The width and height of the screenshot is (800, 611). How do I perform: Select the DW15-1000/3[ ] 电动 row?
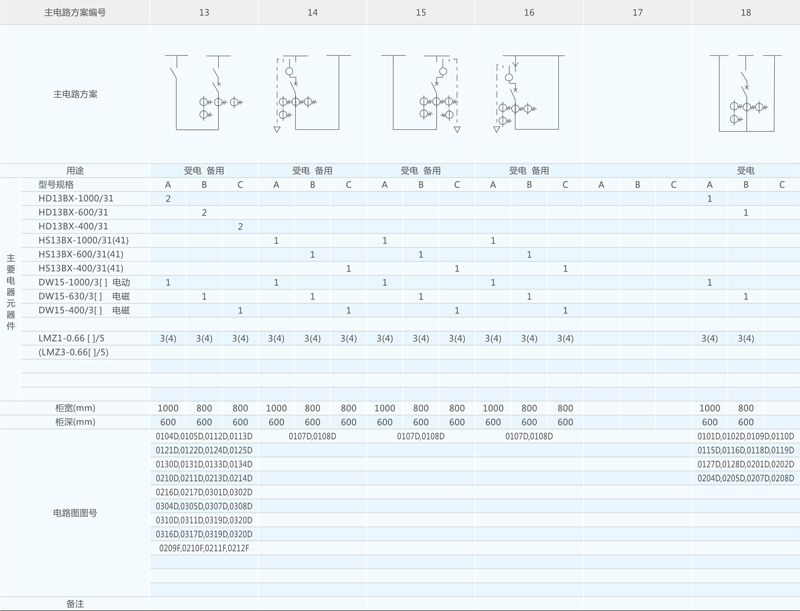(x=84, y=283)
